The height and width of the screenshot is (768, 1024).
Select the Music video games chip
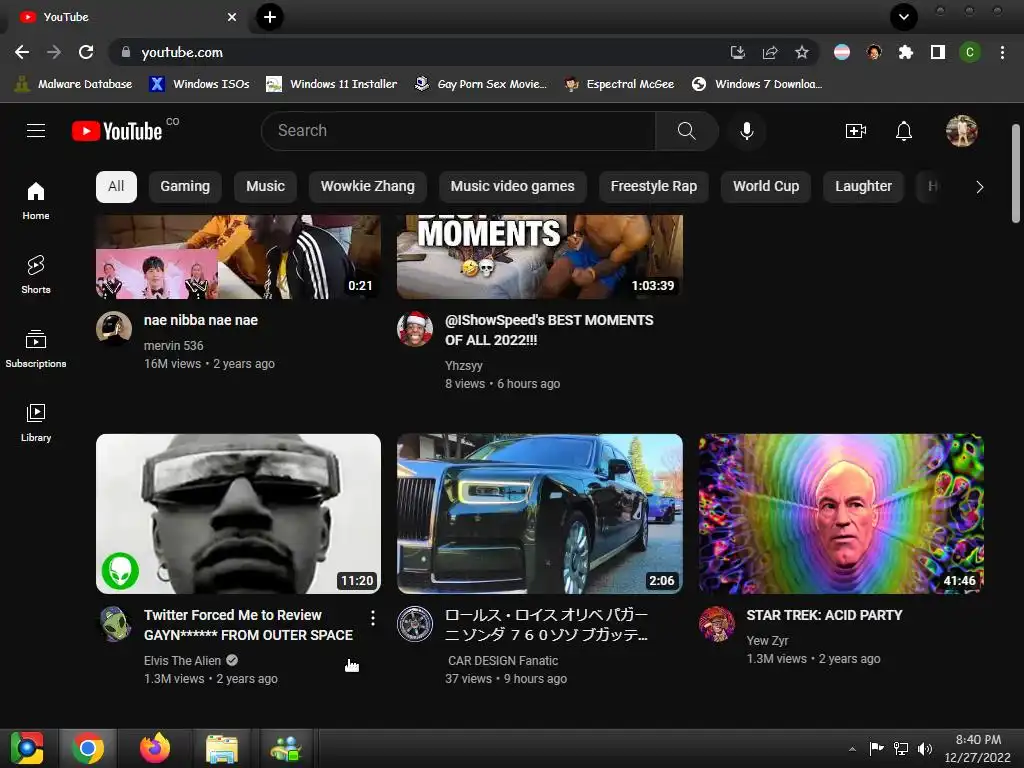[512, 187]
